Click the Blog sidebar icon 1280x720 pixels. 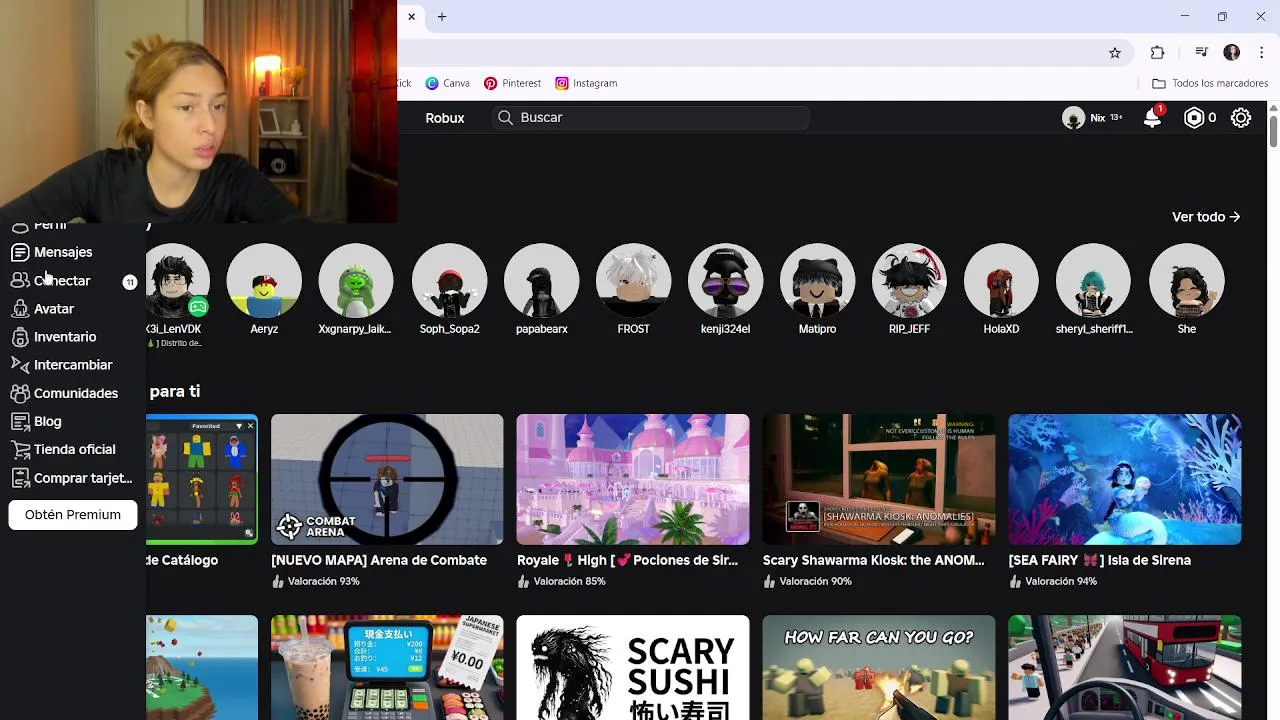[x=19, y=422]
